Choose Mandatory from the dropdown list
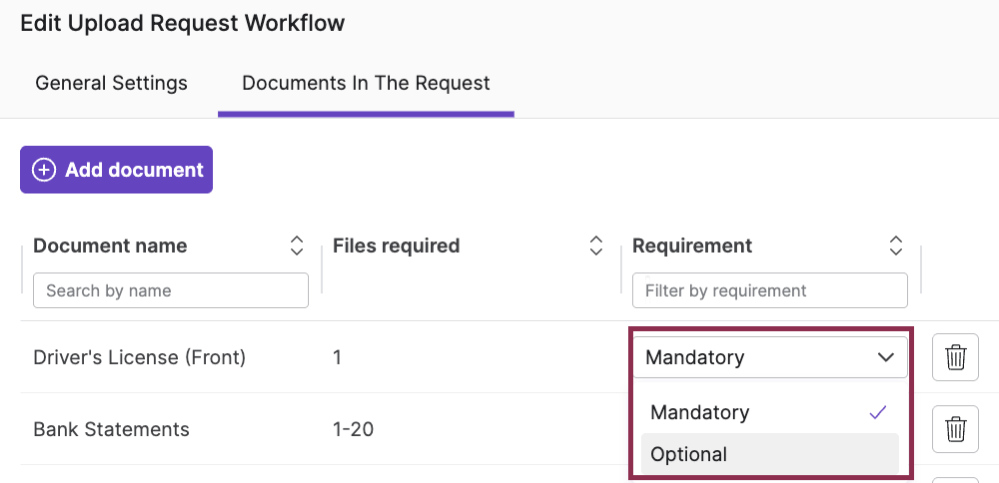The width and height of the screenshot is (999, 483). [x=770, y=412]
